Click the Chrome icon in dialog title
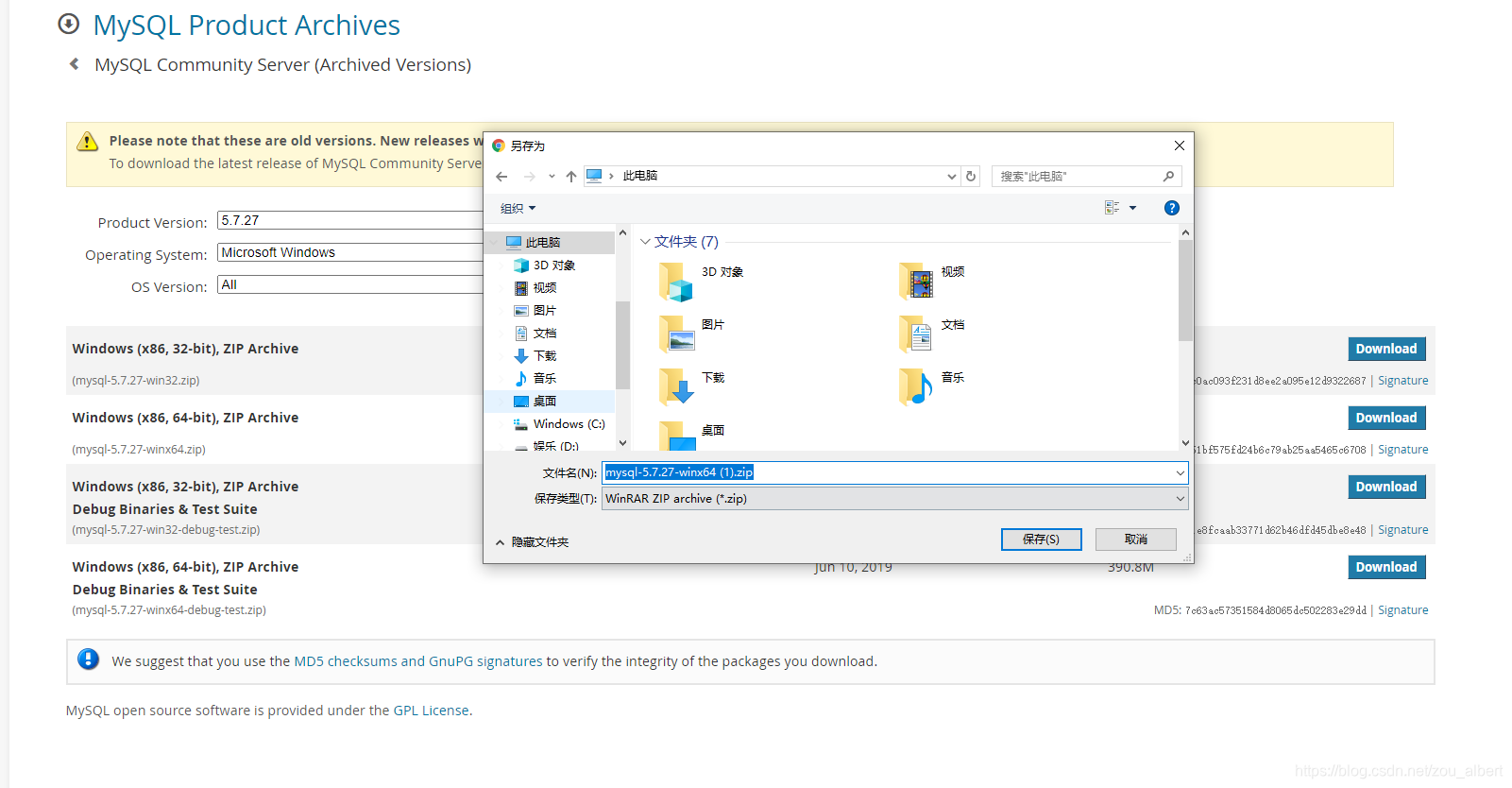The width and height of the screenshot is (1512, 788). 499,146
